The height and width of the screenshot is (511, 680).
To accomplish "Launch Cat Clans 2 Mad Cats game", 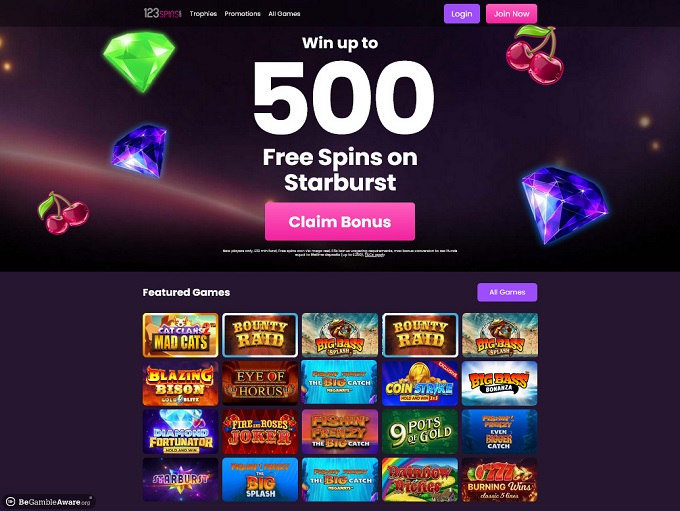I will (180, 335).
